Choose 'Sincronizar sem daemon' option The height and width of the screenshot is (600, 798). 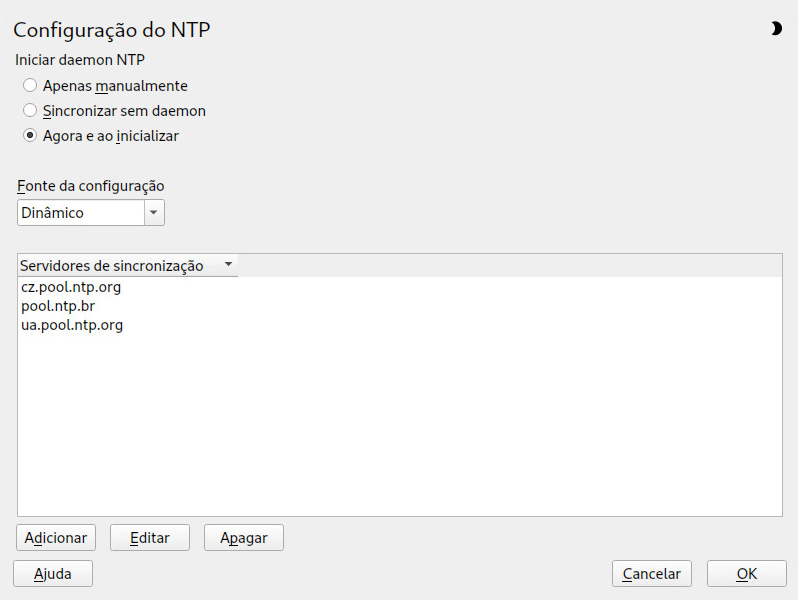coord(30,110)
